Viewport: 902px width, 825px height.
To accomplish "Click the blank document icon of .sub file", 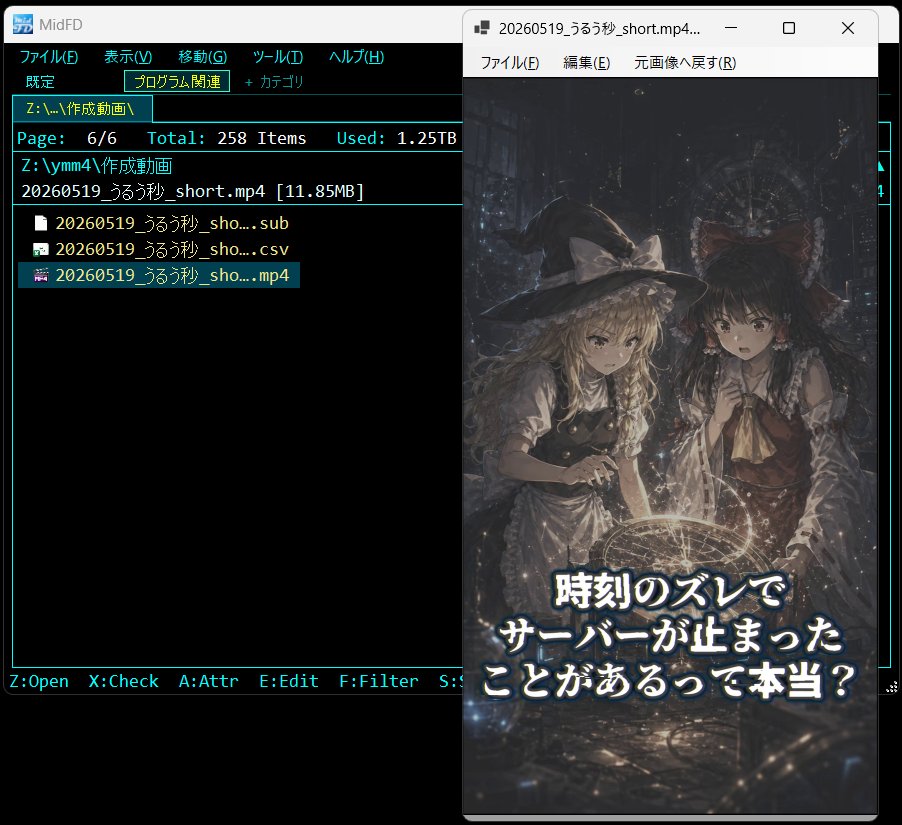I will coord(41,223).
